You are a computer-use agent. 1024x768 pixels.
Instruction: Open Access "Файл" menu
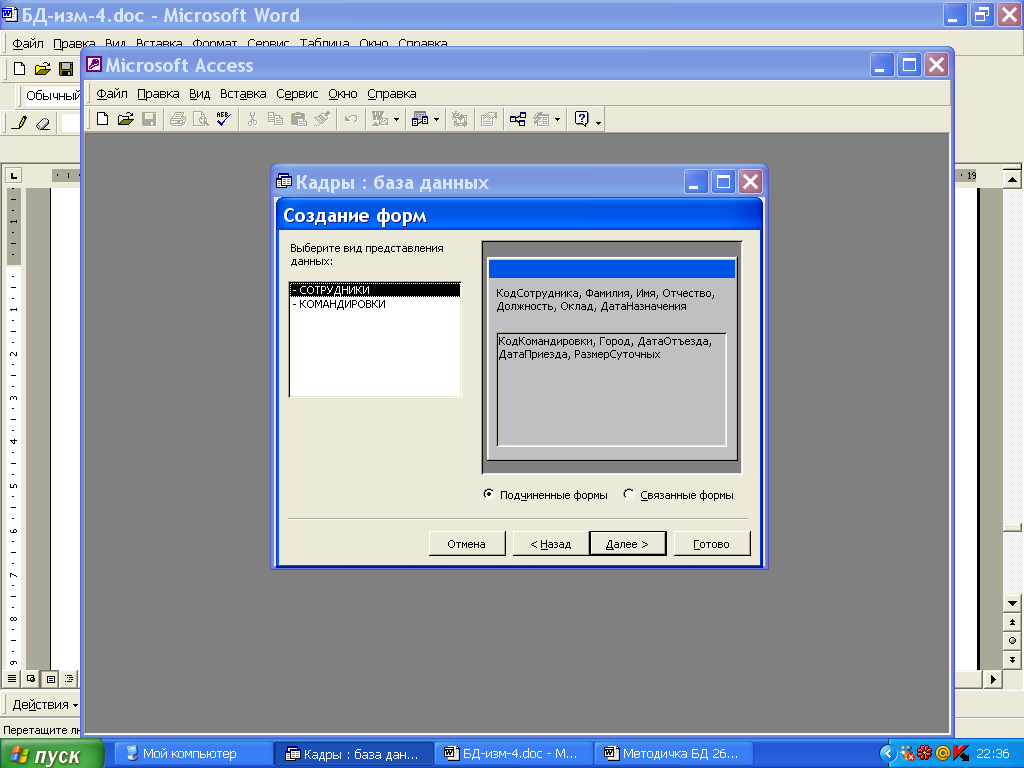(x=112, y=93)
